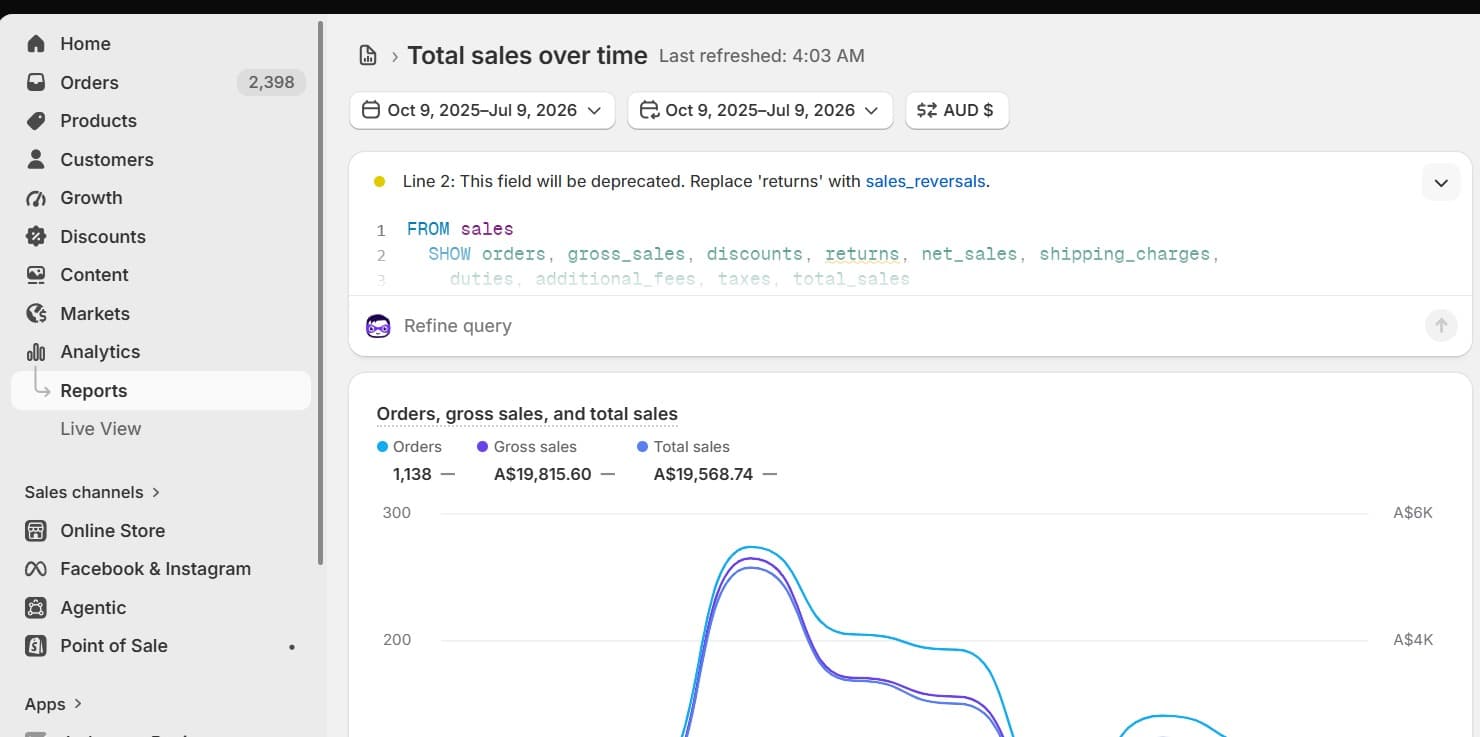Open Products via the tag icon
Screen dimensions: 1480x737
point(36,121)
